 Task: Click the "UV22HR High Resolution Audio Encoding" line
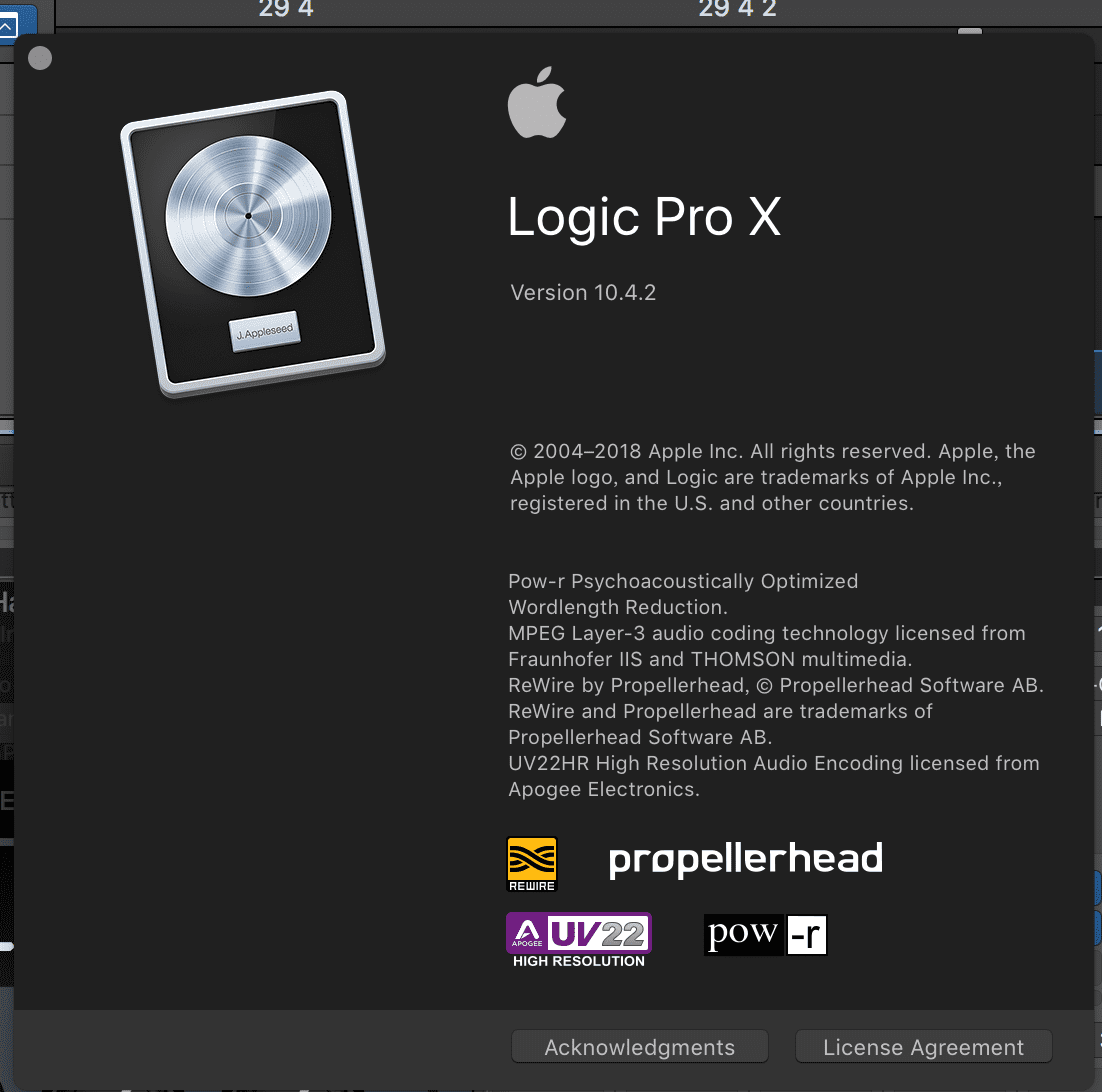point(774,763)
